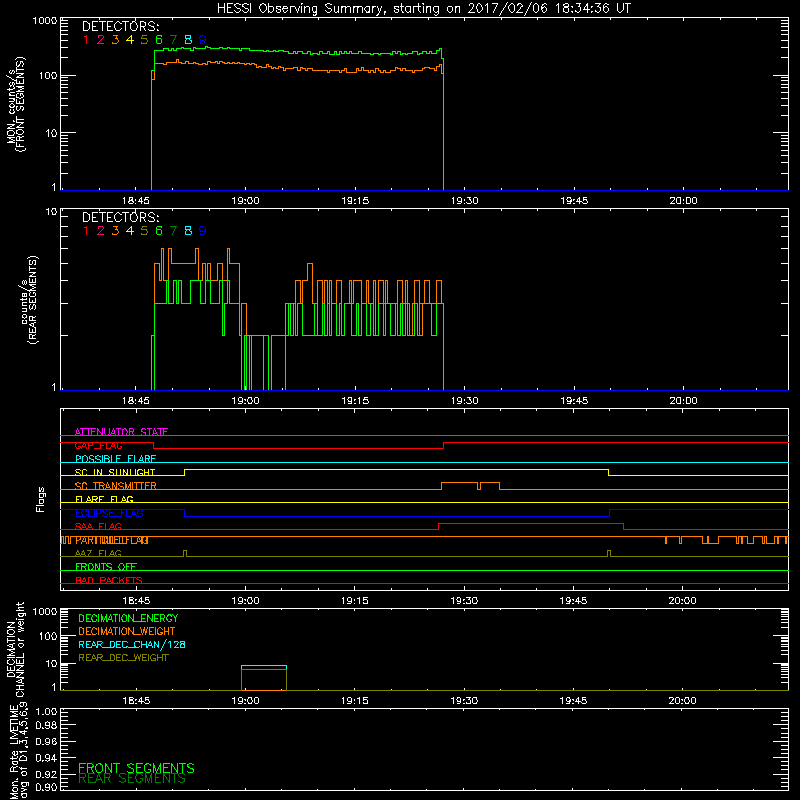Click detector 9 in the front segments legend
The image size is (800, 800).
pyautogui.click(x=203, y=40)
